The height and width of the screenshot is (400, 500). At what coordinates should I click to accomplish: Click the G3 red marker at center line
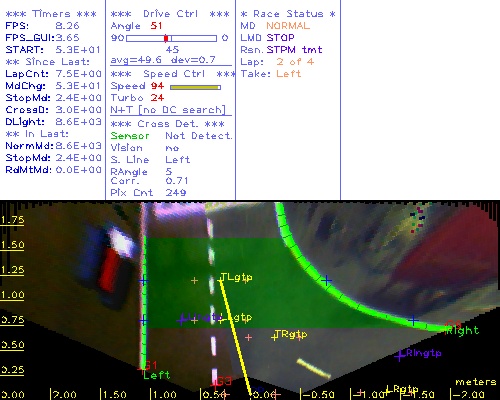(x=223, y=381)
